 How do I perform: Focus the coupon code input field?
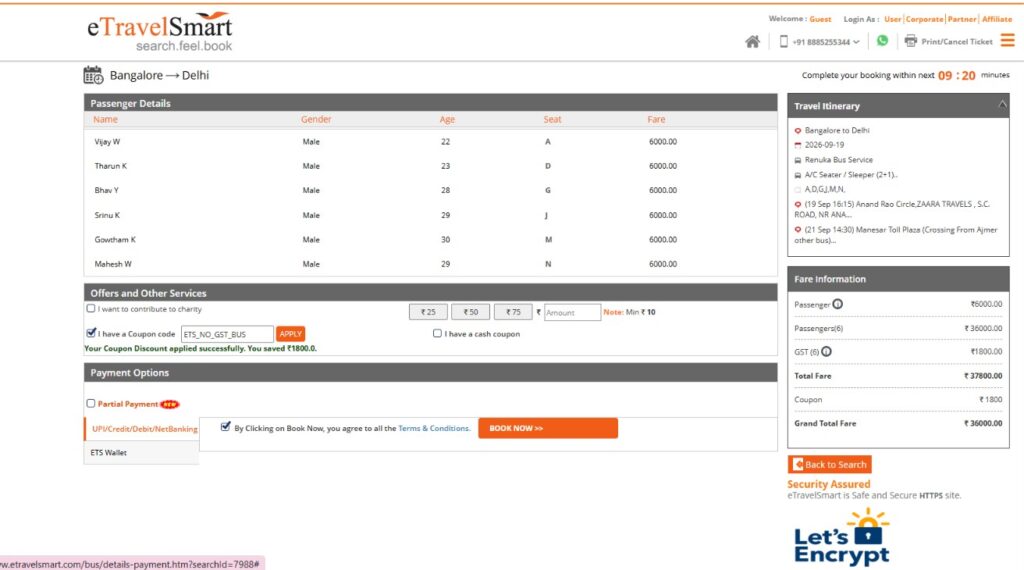click(227, 334)
